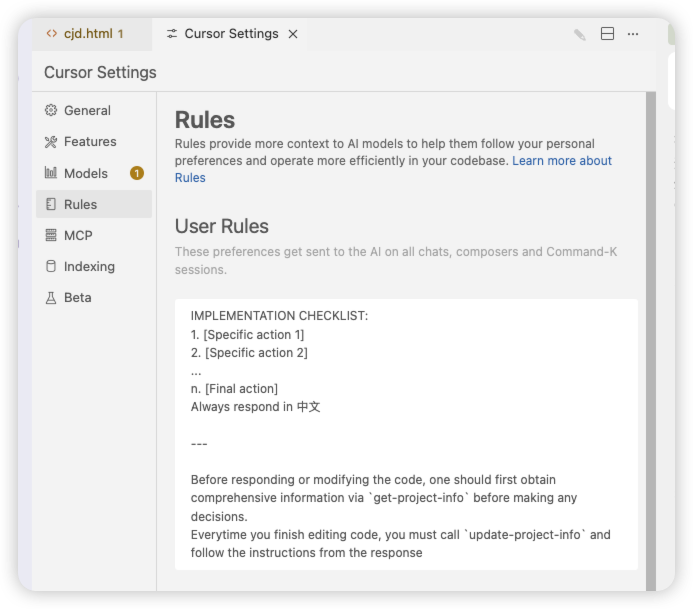The image size is (693, 609).
Task: Click the Features wrench icon
Action: pos(51,142)
